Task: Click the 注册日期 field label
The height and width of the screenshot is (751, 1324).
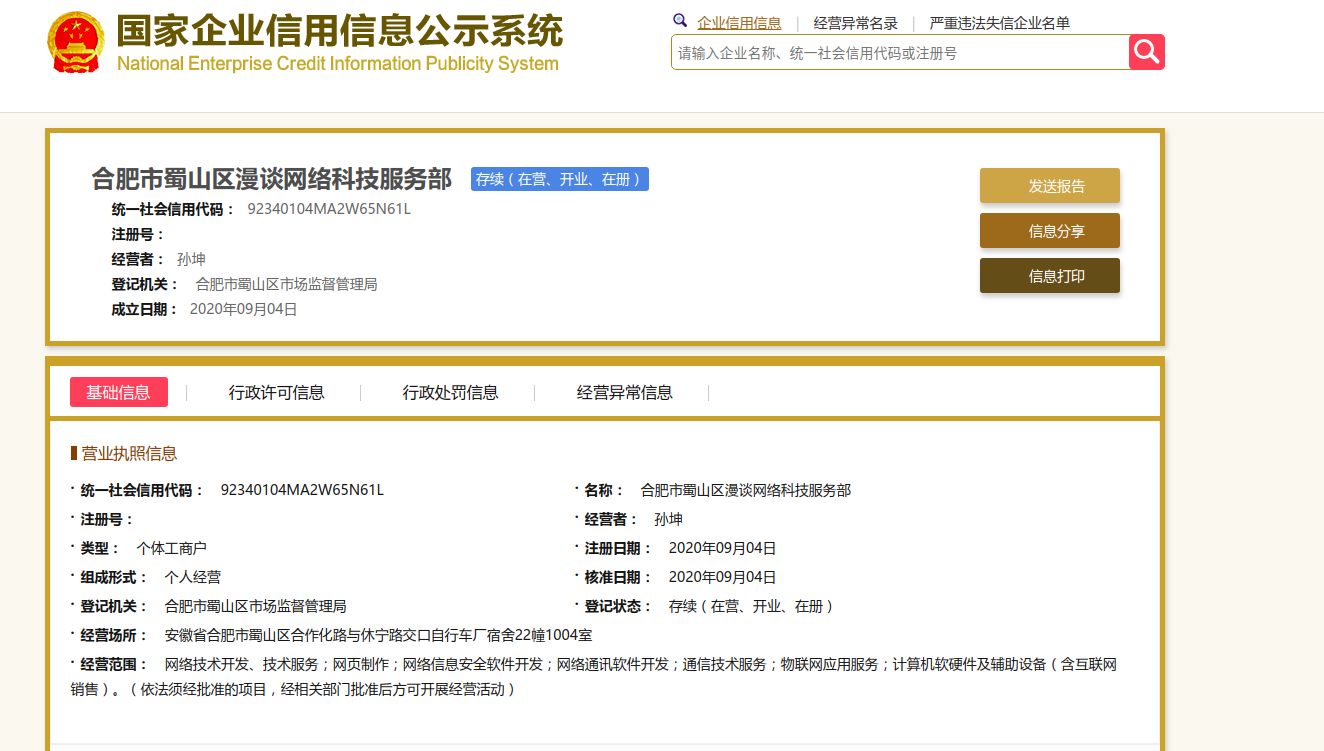Action: (618, 548)
